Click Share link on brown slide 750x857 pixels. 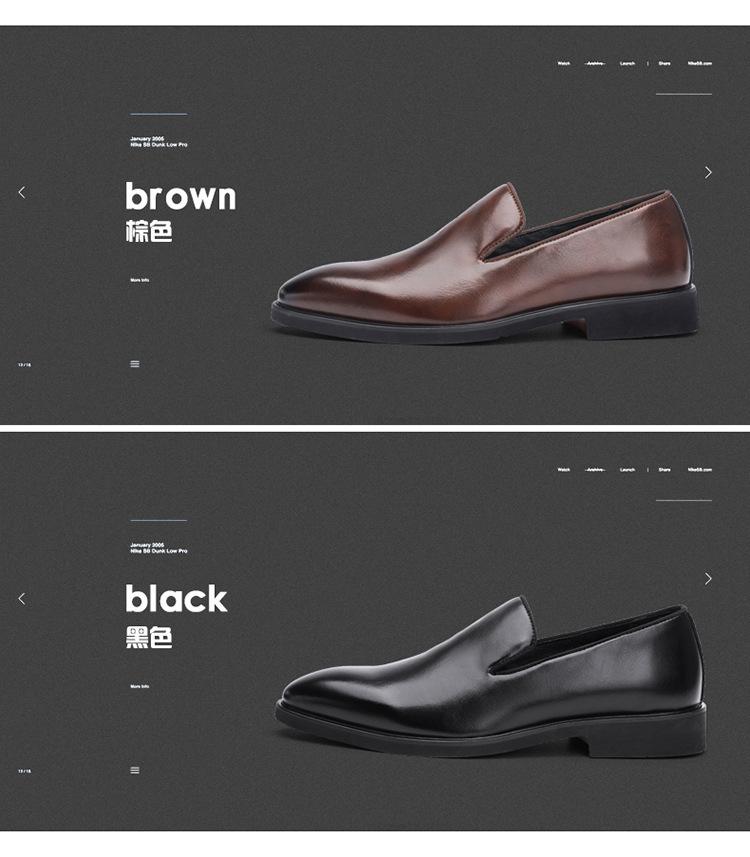(665, 63)
